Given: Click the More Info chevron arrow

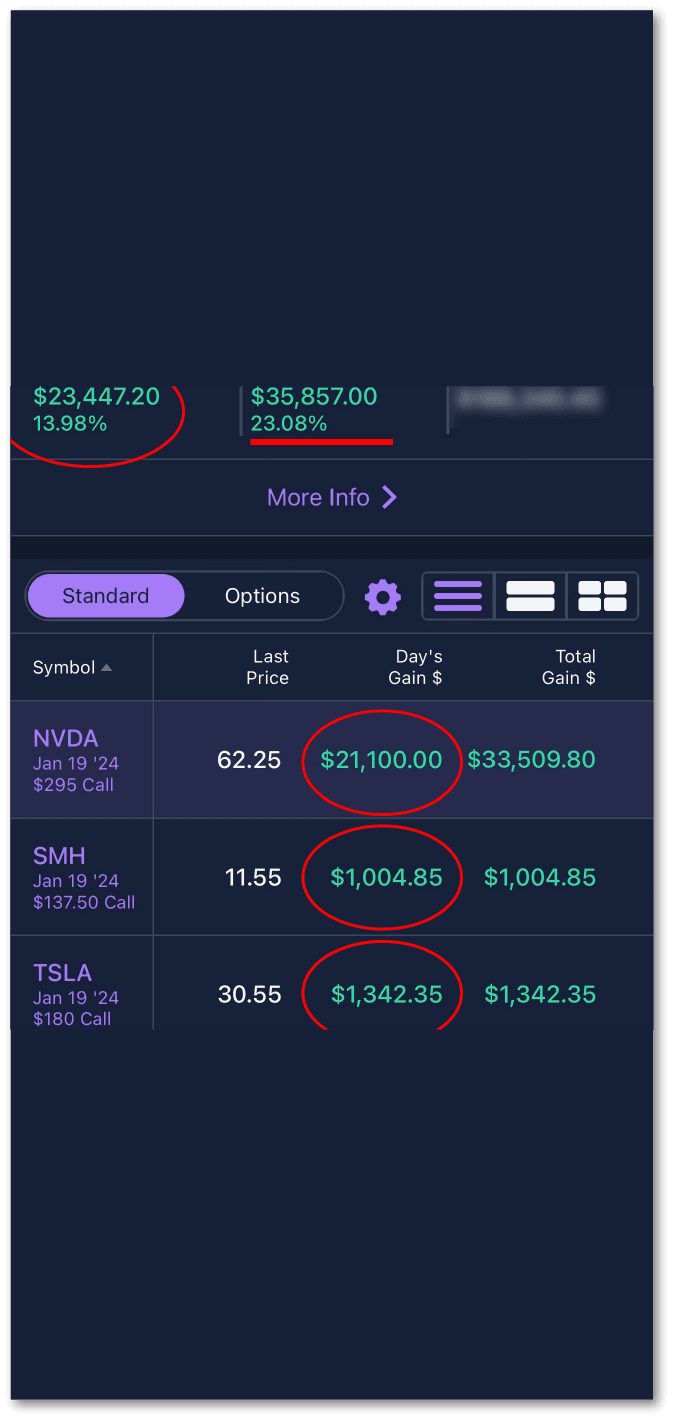Looking at the screenshot, I should 390,497.
